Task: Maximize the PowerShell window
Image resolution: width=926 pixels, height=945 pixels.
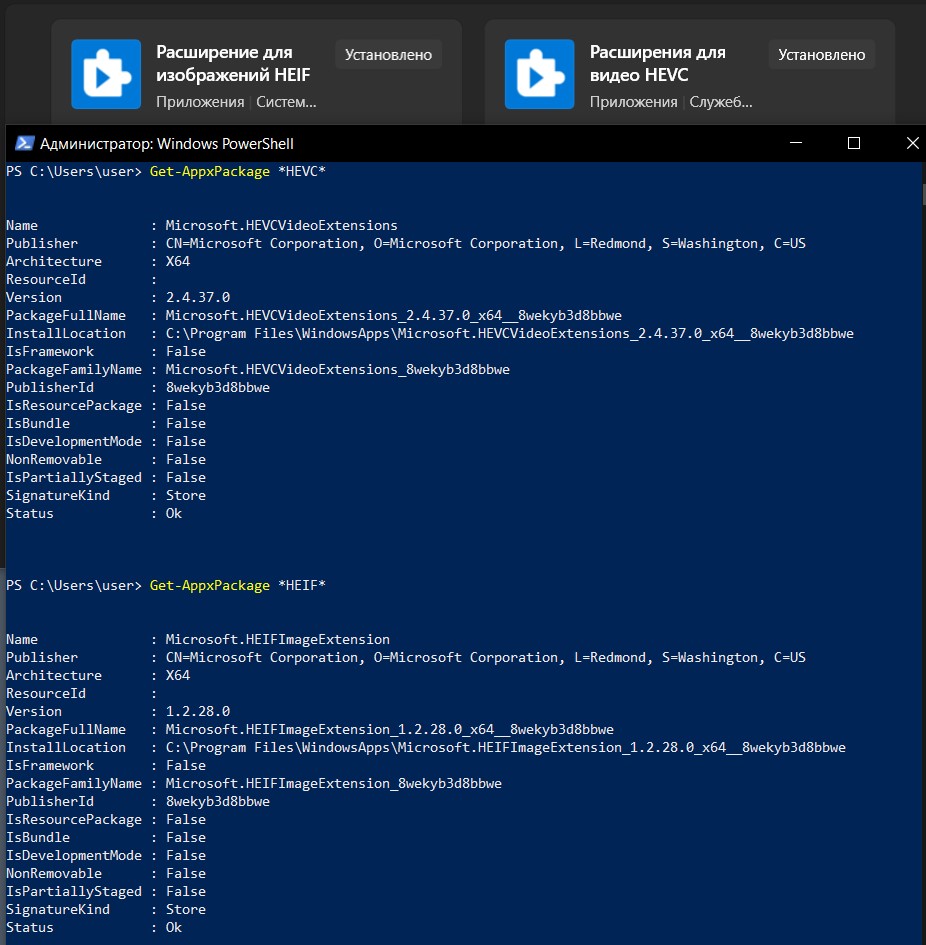Action: (854, 143)
